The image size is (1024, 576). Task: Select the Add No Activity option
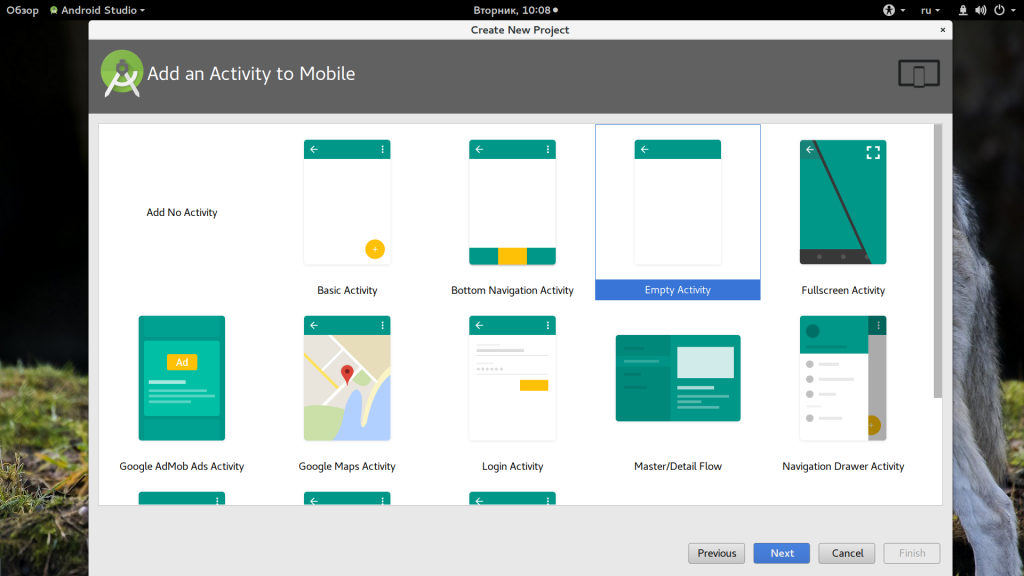182,212
